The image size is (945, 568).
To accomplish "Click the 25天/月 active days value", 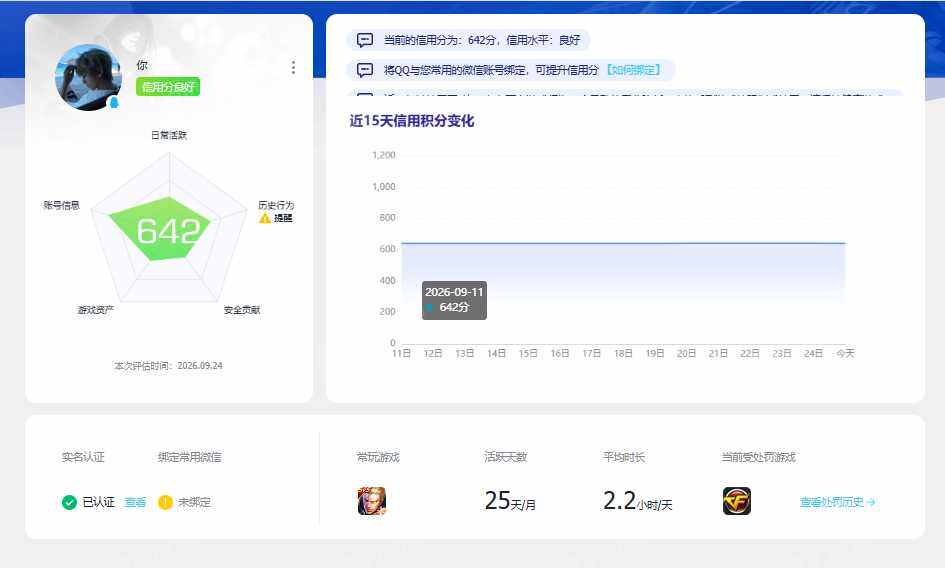I will [x=510, y=501].
